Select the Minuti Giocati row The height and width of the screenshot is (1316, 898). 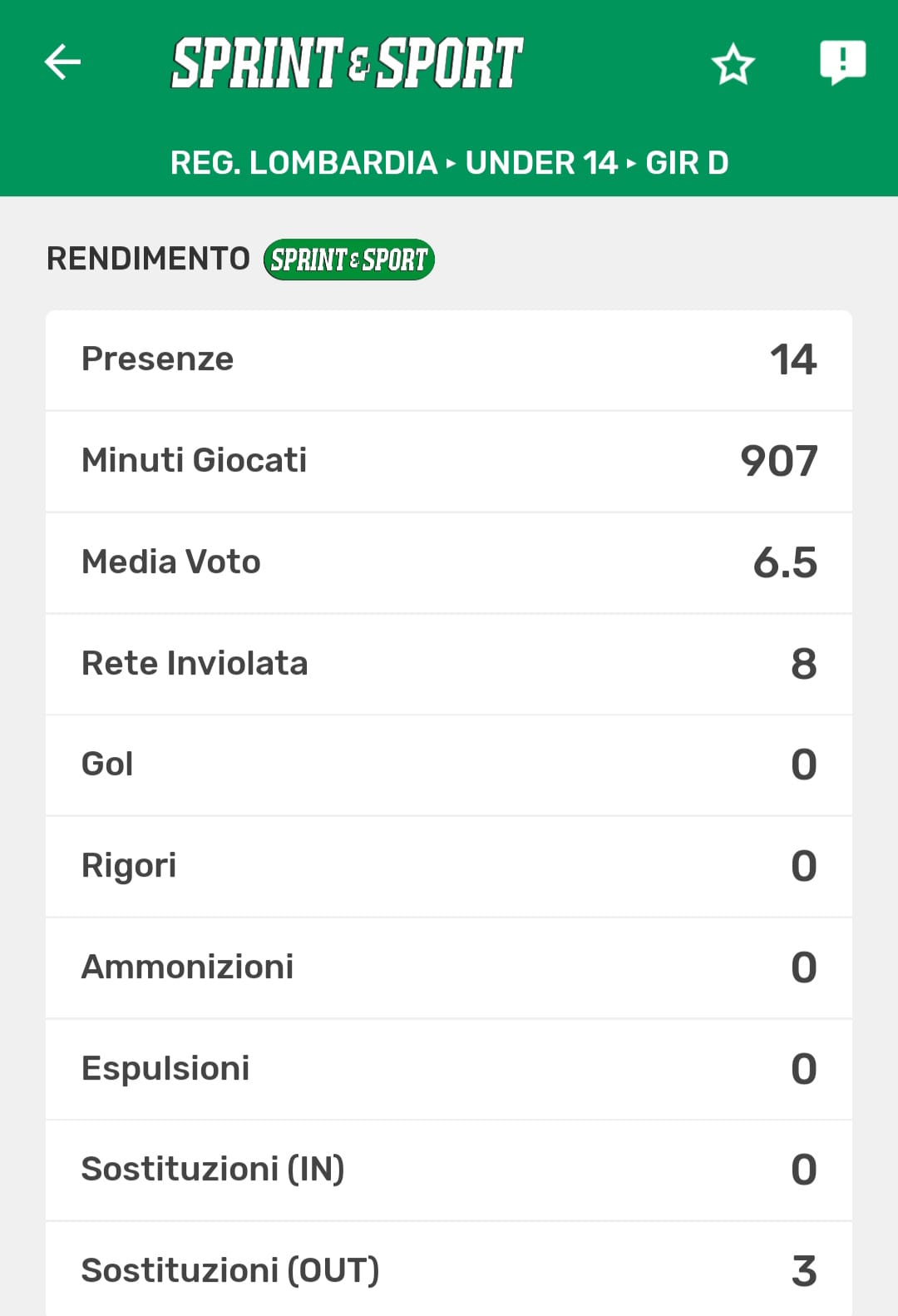(449, 461)
